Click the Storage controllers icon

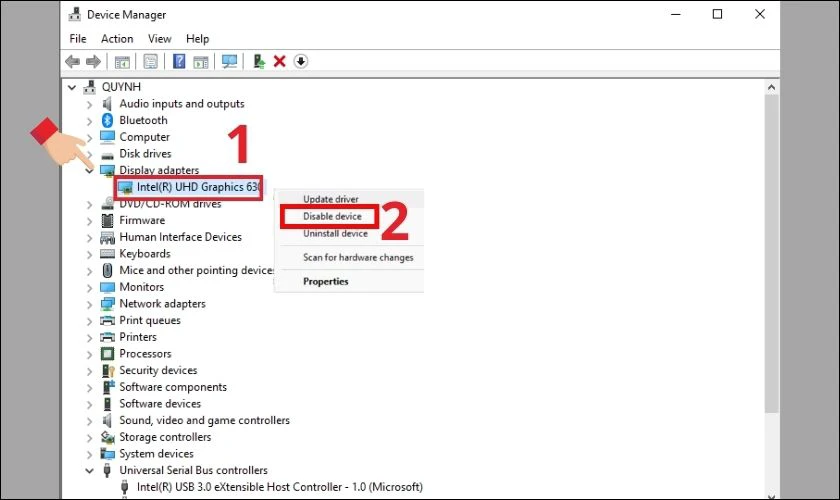(x=108, y=437)
